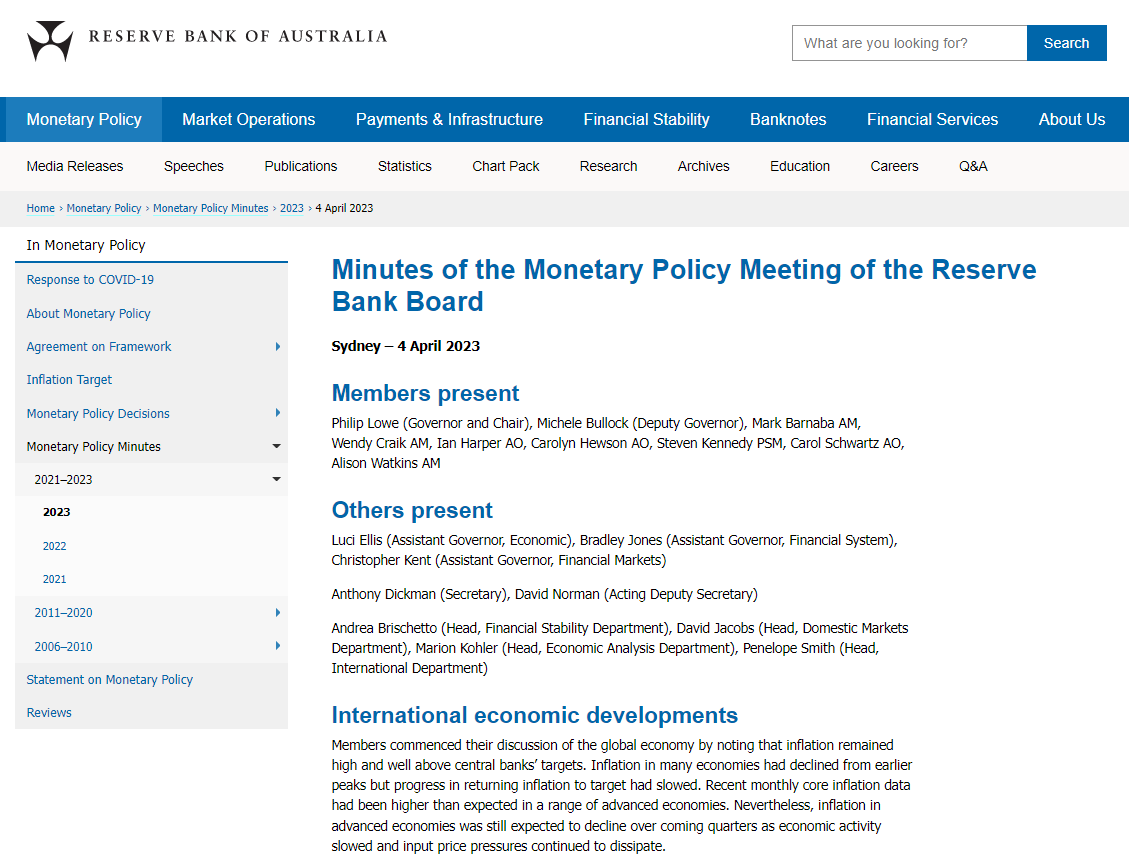This screenshot has width=1129, height=857.
Task: Expand the Agreement on Framework submenu arrow
Action: tap(277, 347)
